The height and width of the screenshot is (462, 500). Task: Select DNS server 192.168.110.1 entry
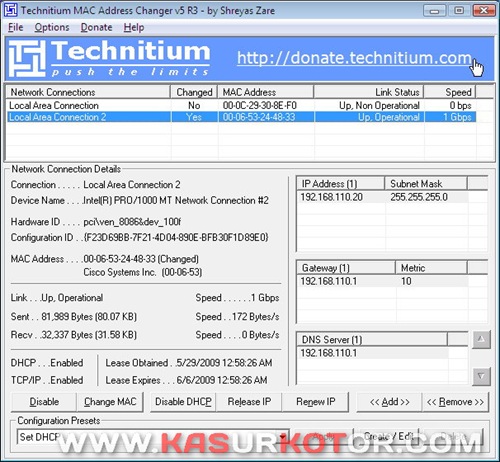(x=328, y=353)
